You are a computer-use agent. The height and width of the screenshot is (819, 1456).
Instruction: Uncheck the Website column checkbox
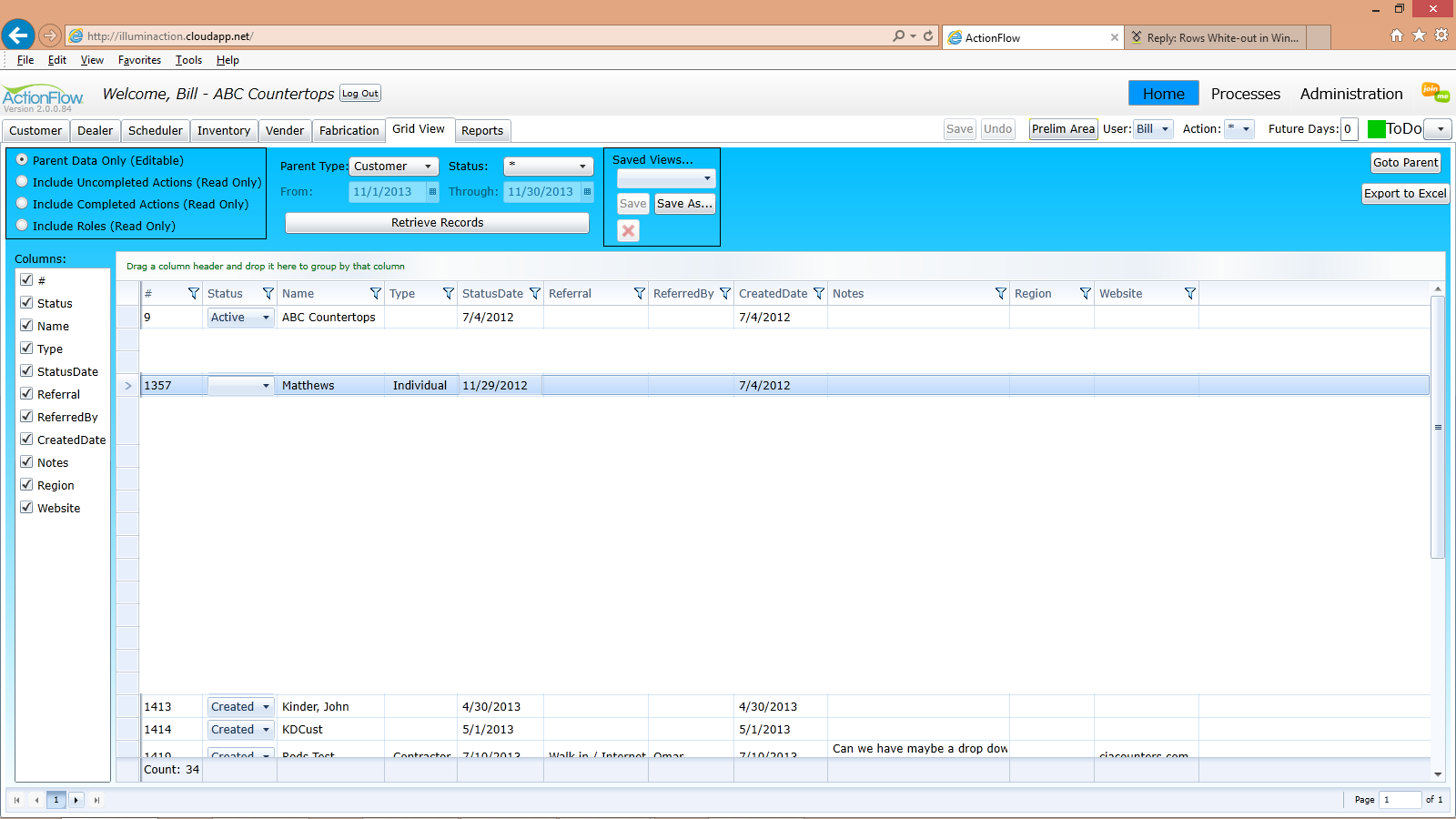(x=26, y=507)
